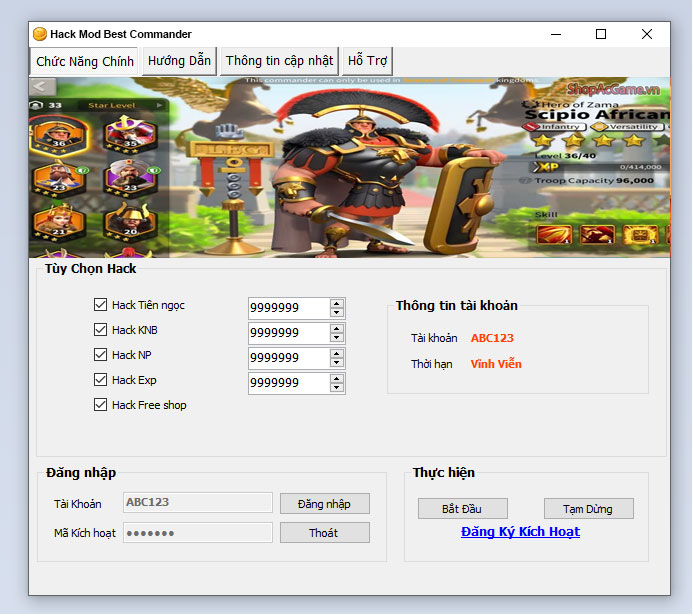Click the Infantry specialty tag
Screen dimensions: 693x616
pos(555,127)
